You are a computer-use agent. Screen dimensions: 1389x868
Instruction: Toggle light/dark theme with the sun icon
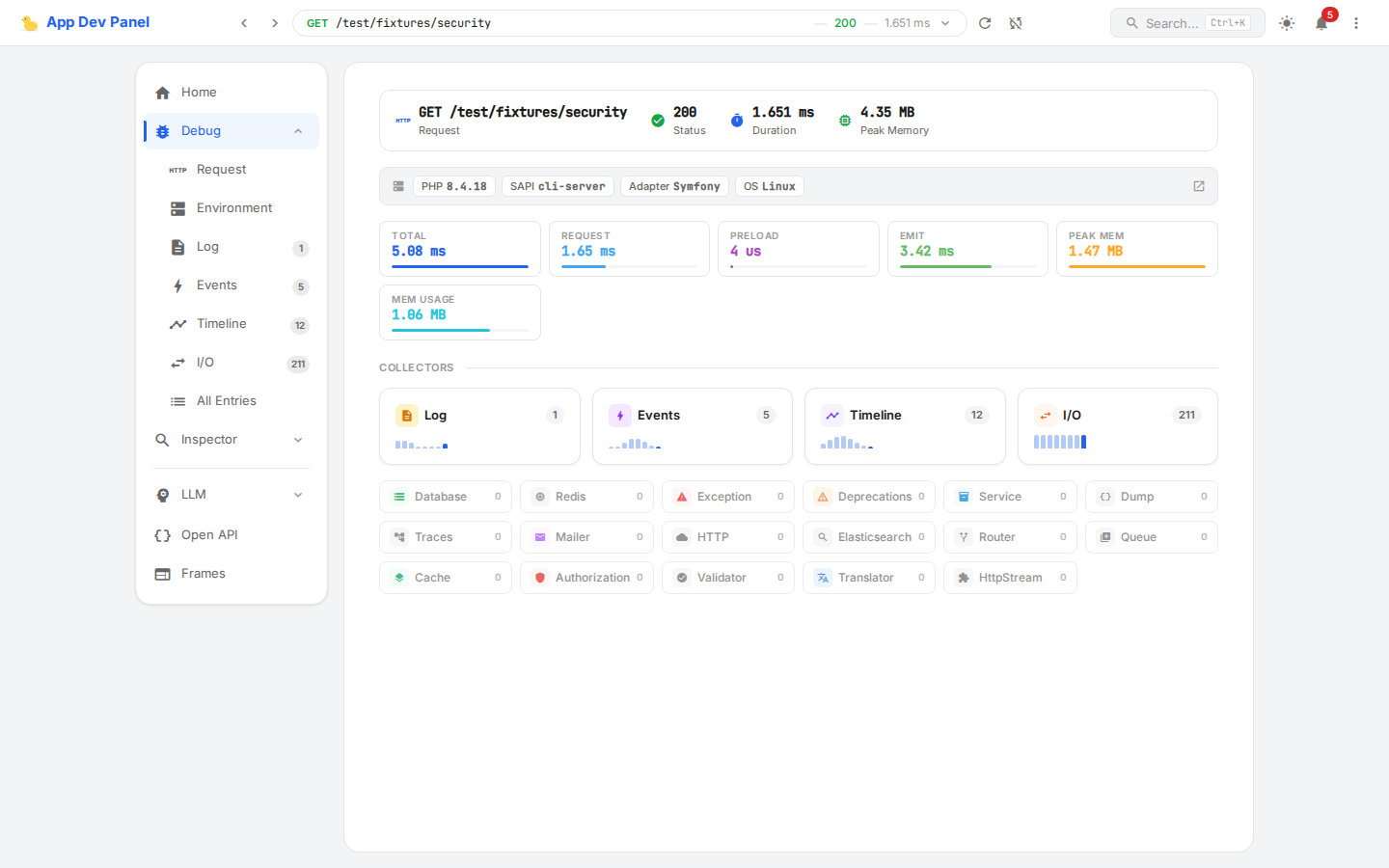tap(1287, 22)
